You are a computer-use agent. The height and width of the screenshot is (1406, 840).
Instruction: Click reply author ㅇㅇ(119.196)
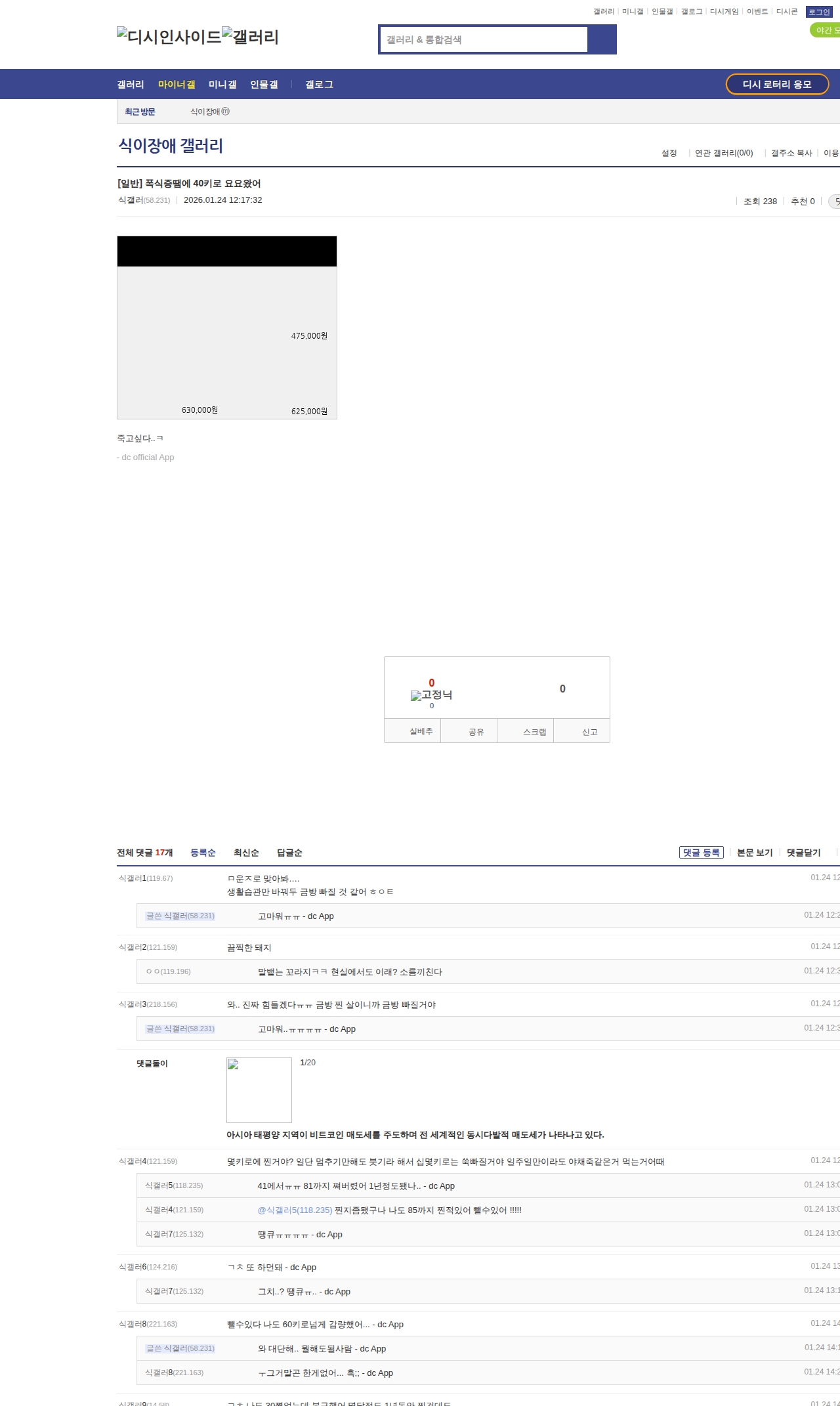(x=168, y=971)
